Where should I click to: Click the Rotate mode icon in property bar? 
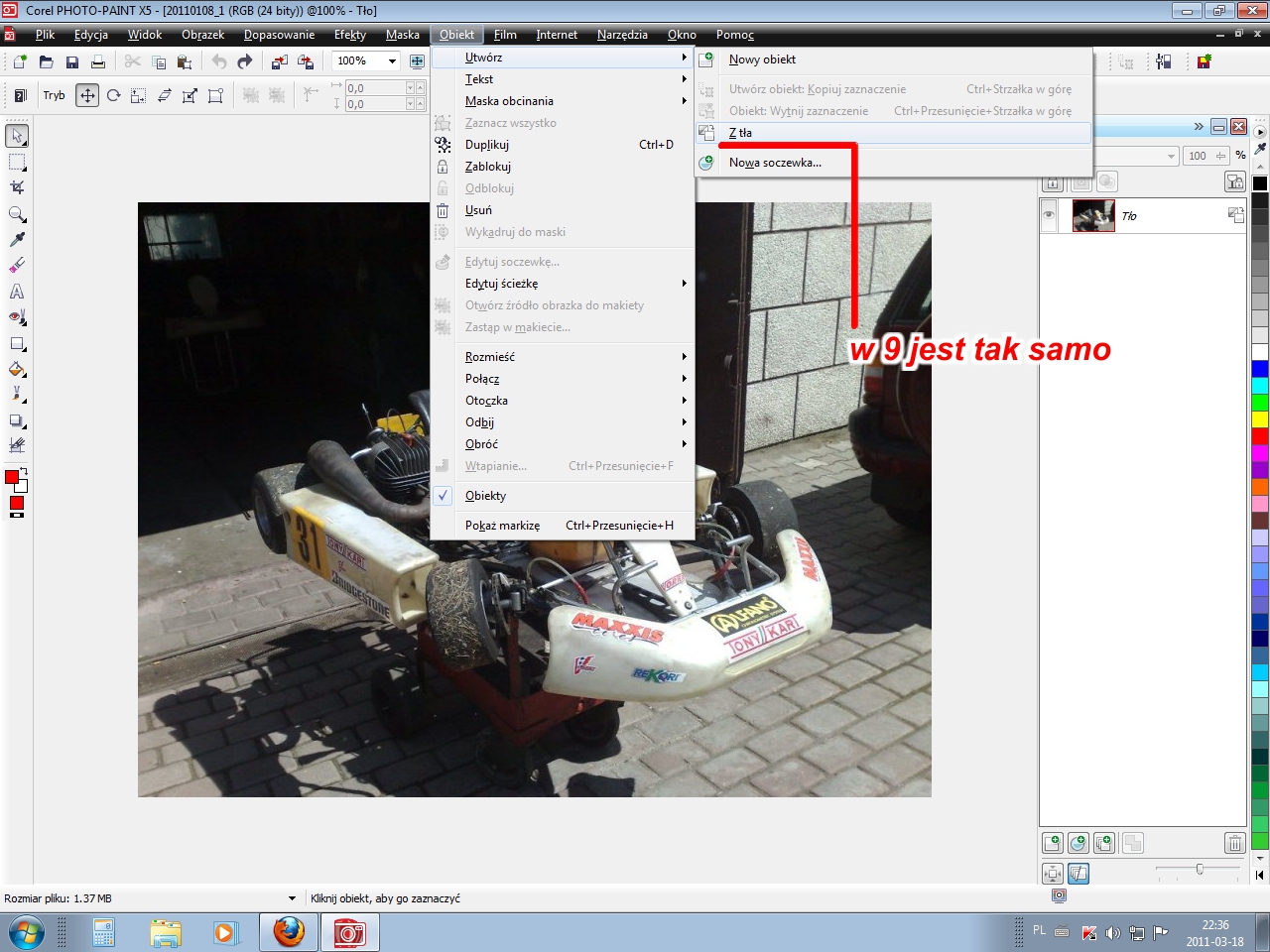pyautogui.click(x=113, y=96)
